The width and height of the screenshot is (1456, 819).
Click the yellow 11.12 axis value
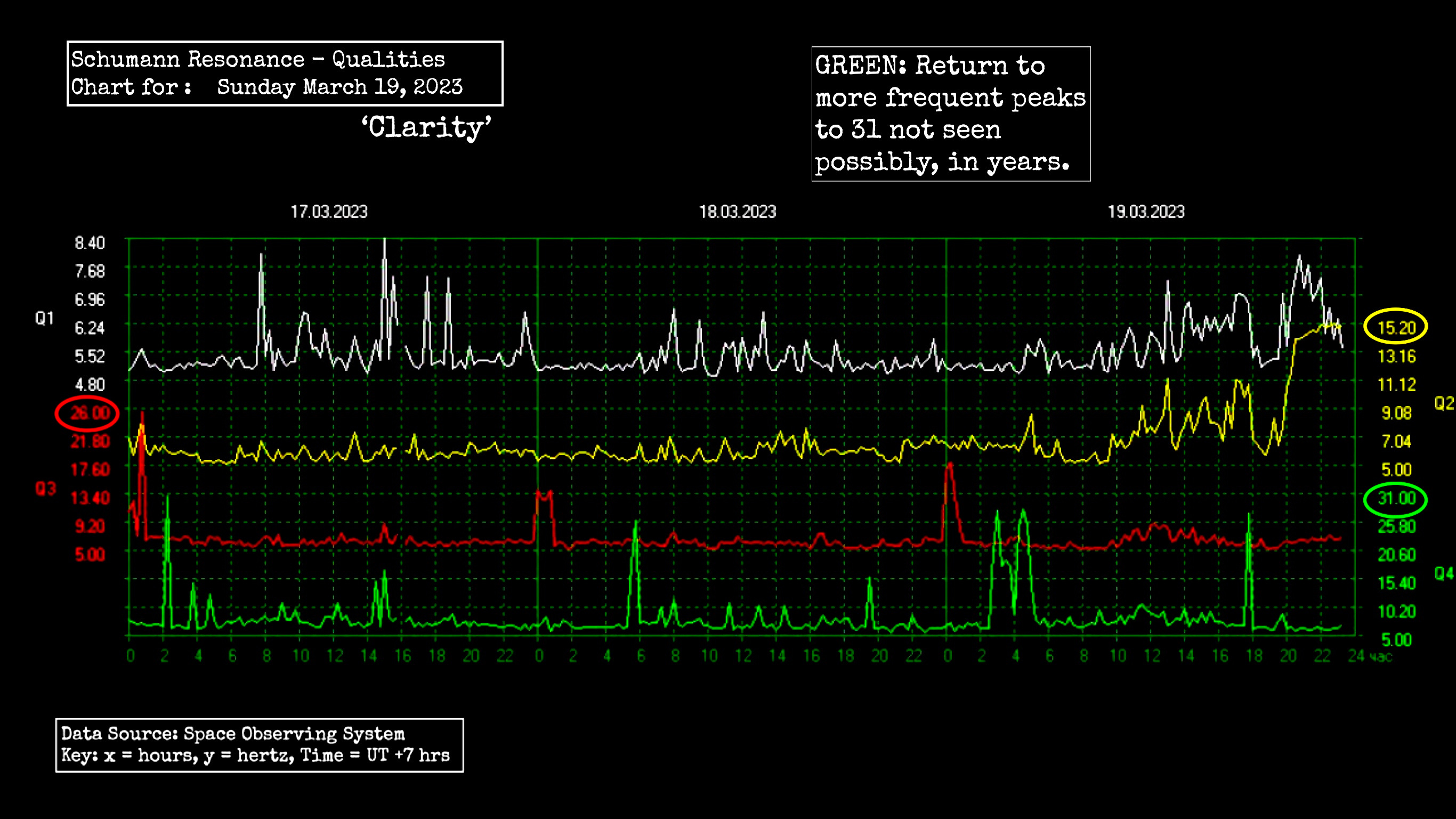(x=1397, y=385)
